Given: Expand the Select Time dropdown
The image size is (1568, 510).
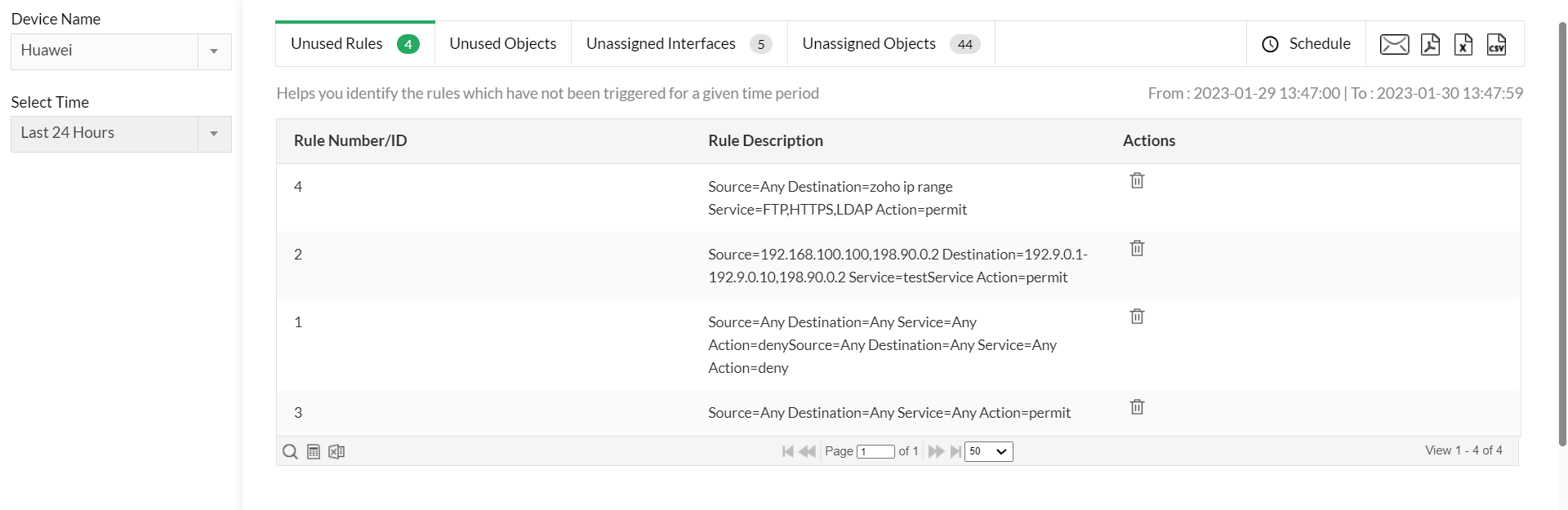Looking at the screenshot, I should 121,134.
